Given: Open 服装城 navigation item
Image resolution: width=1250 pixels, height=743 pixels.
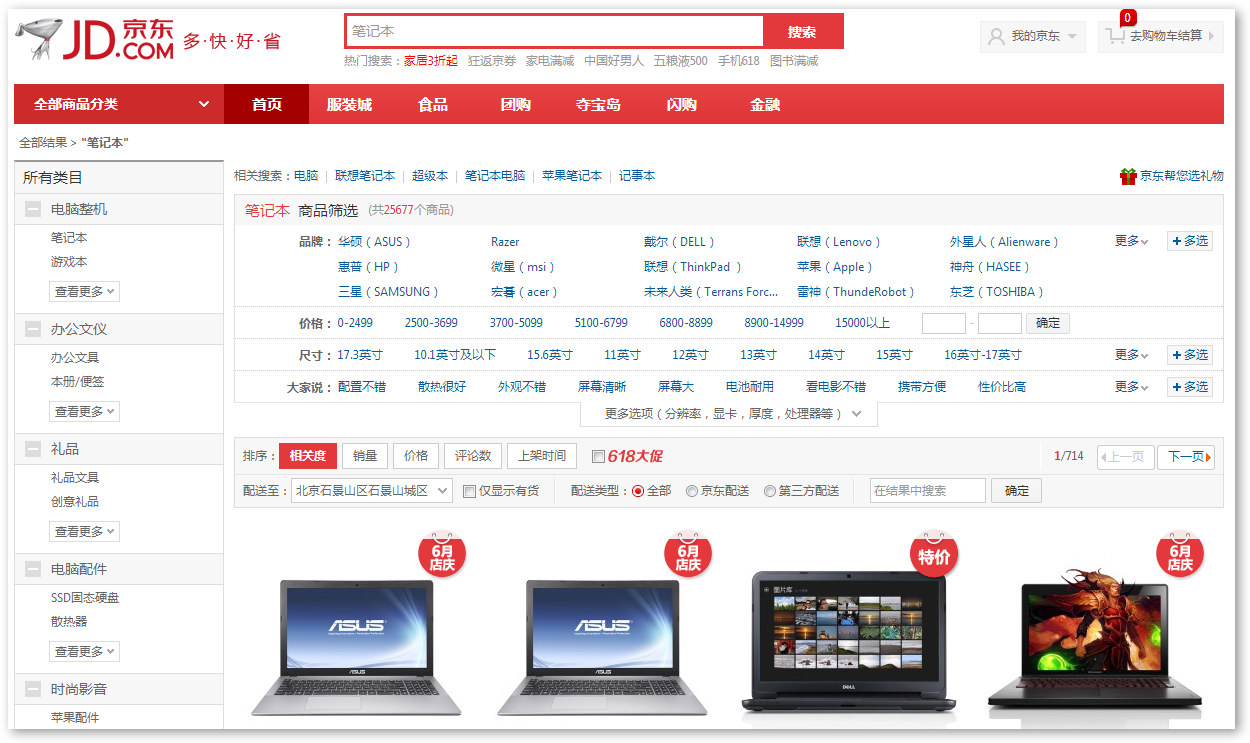Looking at the screenshot, I should [349, 104].
